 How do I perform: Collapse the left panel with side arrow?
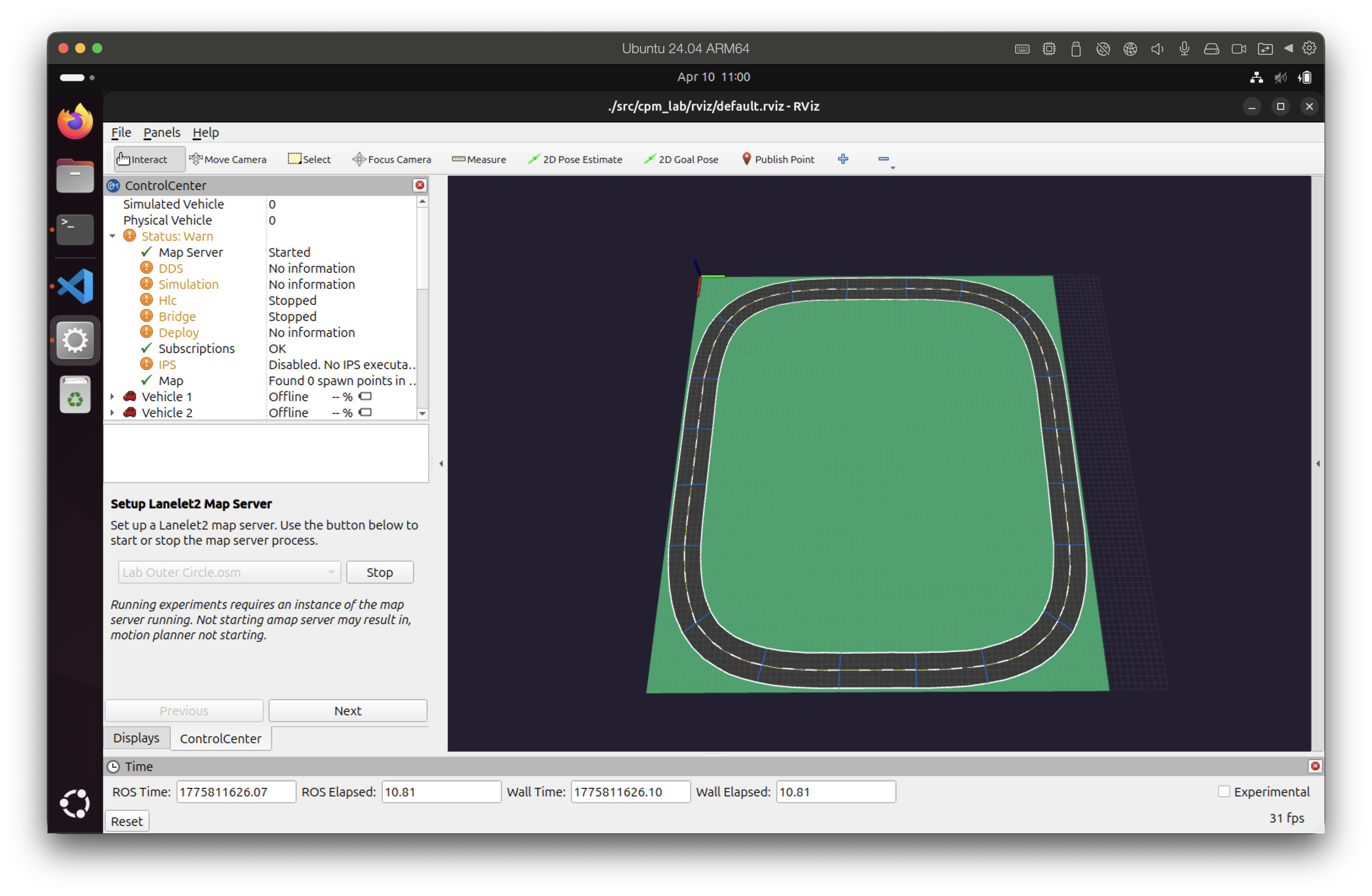point(441,463)
